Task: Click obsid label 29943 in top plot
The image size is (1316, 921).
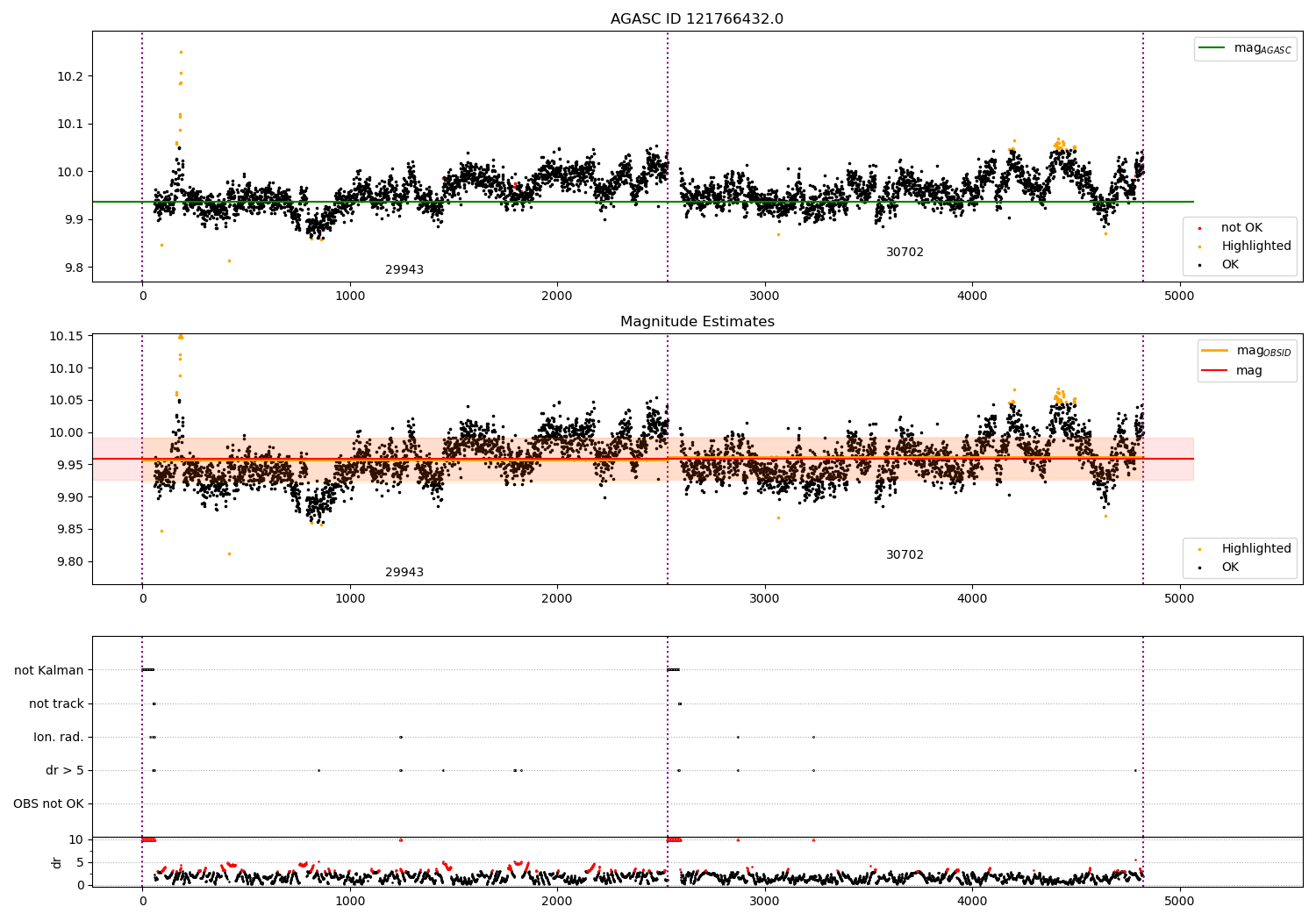Action: click(x=404, y=270)
